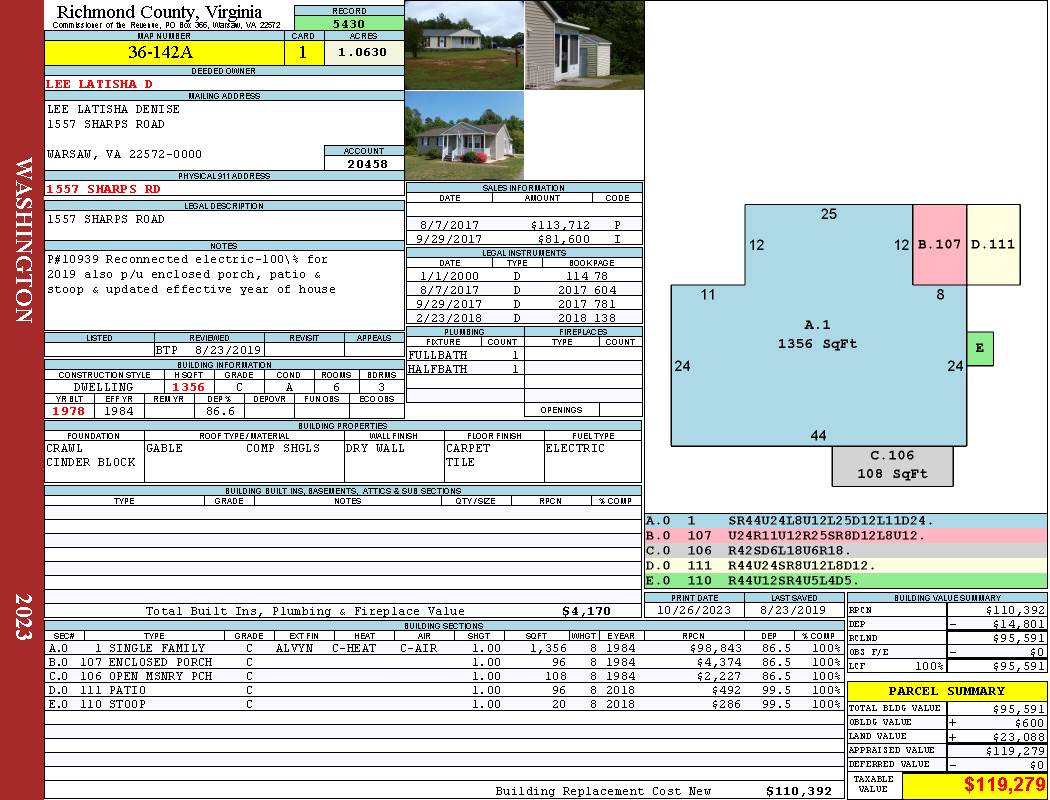Select reviewed entry BTP 8/23/2019
The height and width of the screenshot is (800, 1050).
[x=208, y=350]
